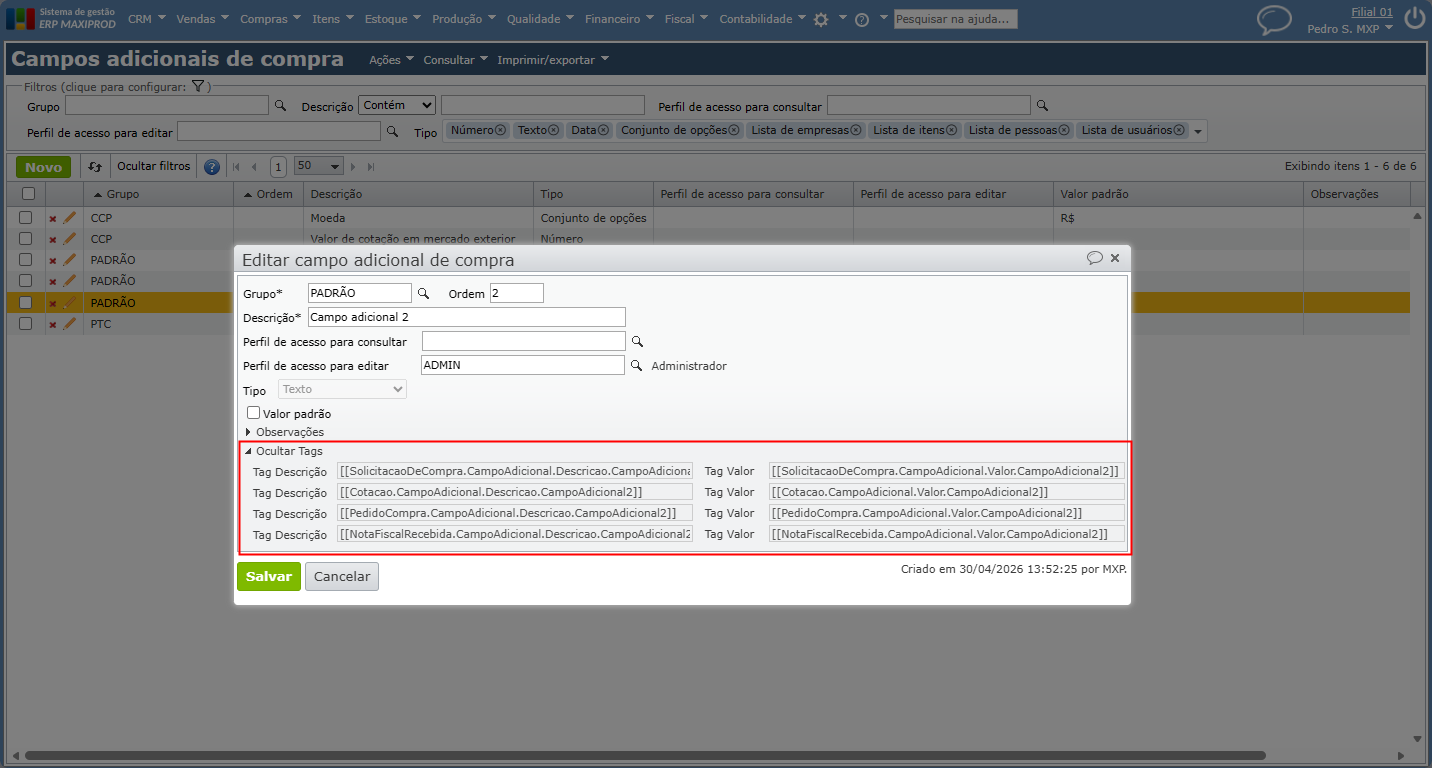The width and height of the screenshot is (1432, 768).
Task: Open the comment bubble in the dialog header
Action: tap(1095, 258)
